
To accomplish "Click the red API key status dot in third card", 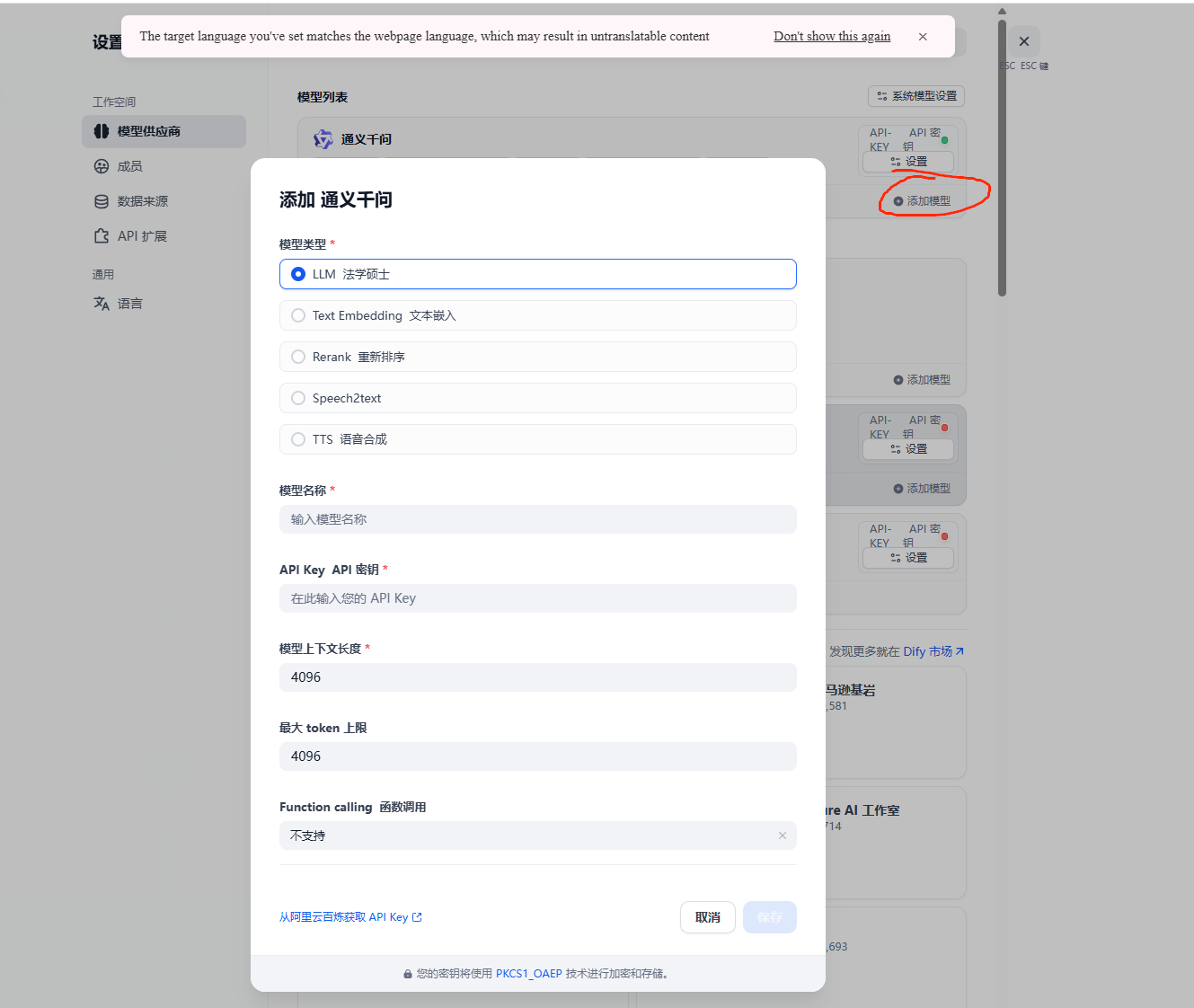I will (945, 428).
